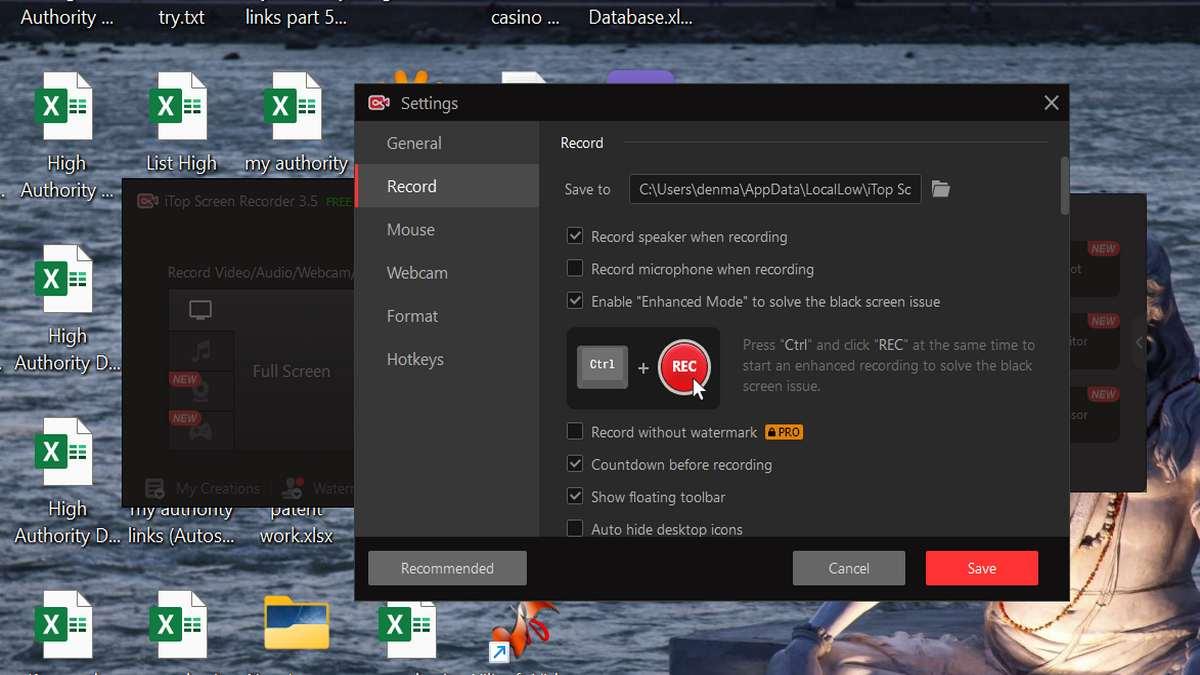The image size is (1200, 675).
Task: Open the List High Excel file icon
Action: click(x=178, y=106)
